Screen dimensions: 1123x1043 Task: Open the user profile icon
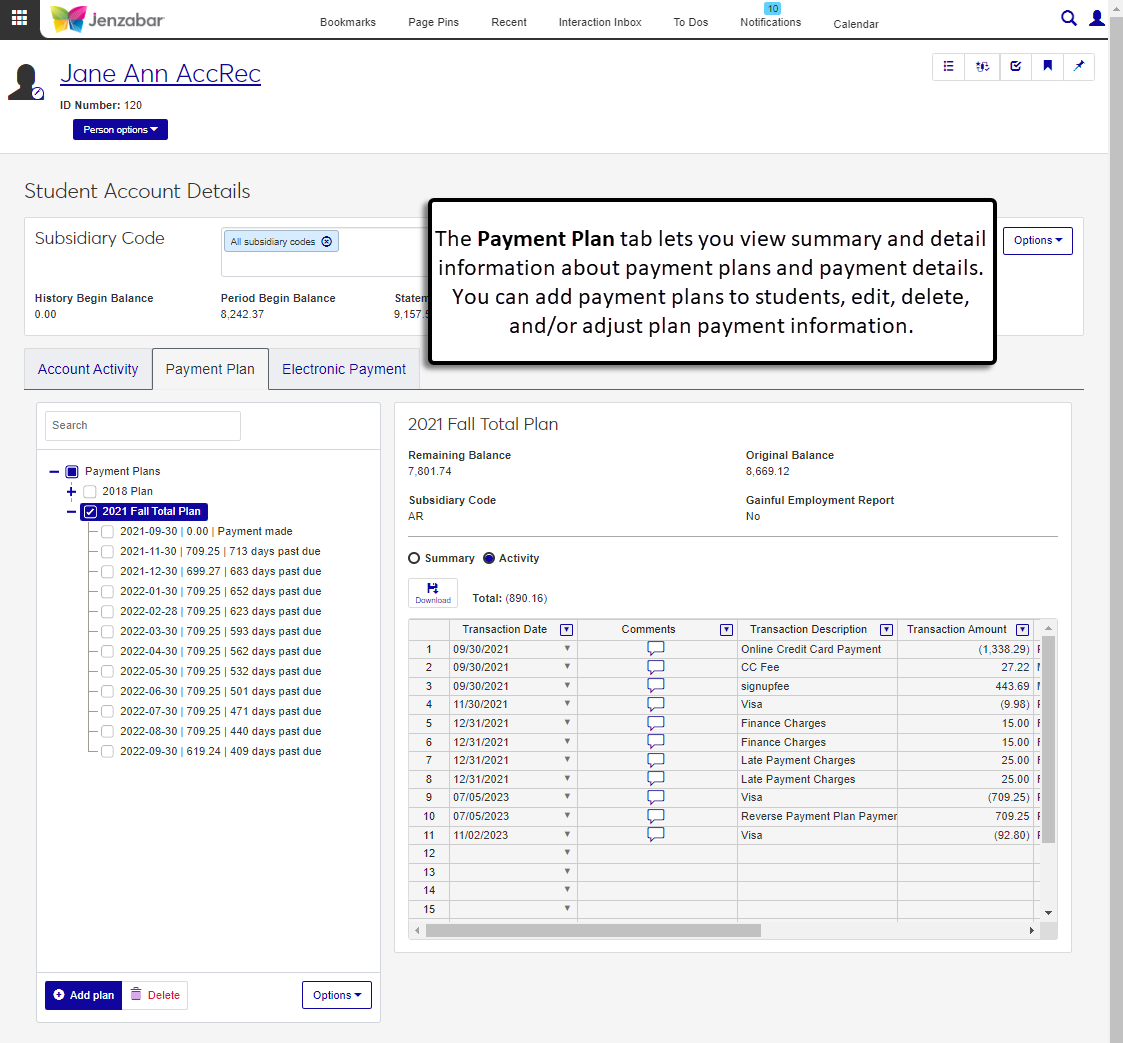tap(1097, 18)
